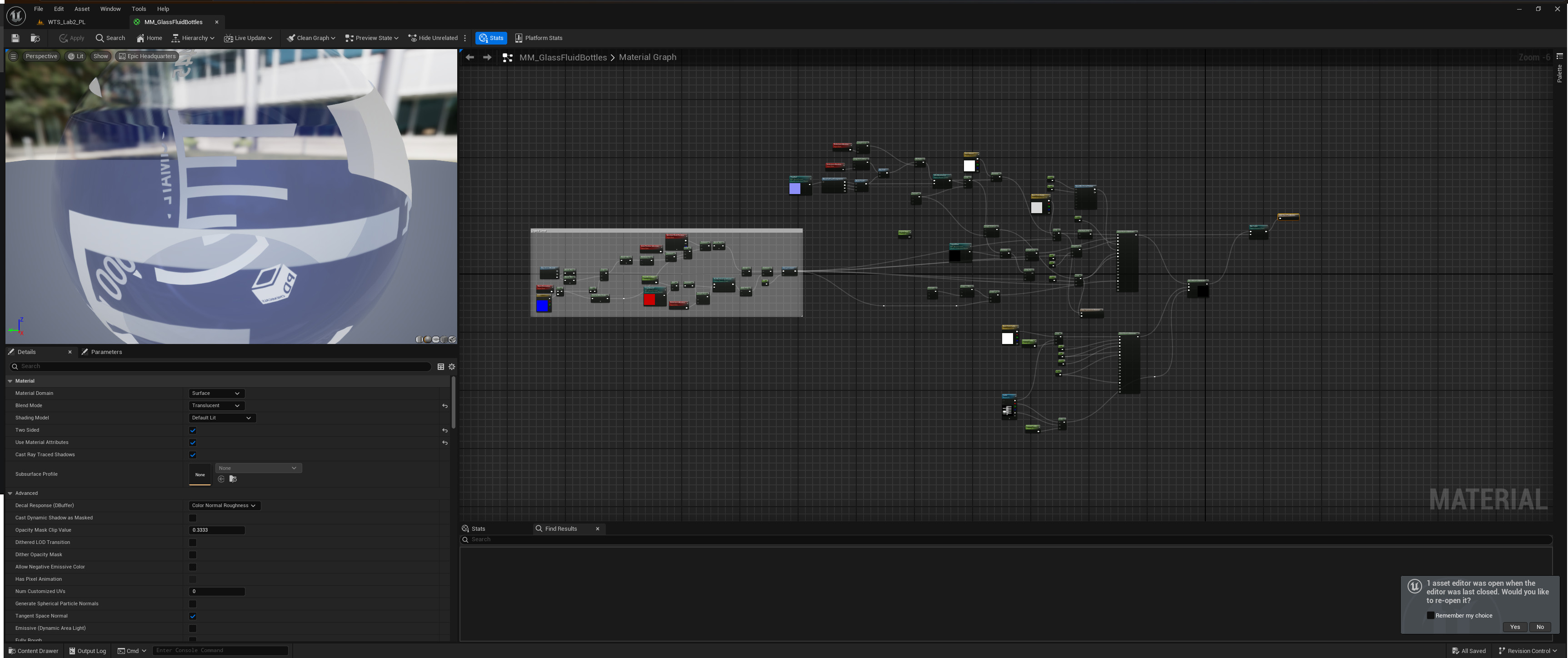Open the Content Drawer
Screen dimensions: 1568x658
[34, 651]
